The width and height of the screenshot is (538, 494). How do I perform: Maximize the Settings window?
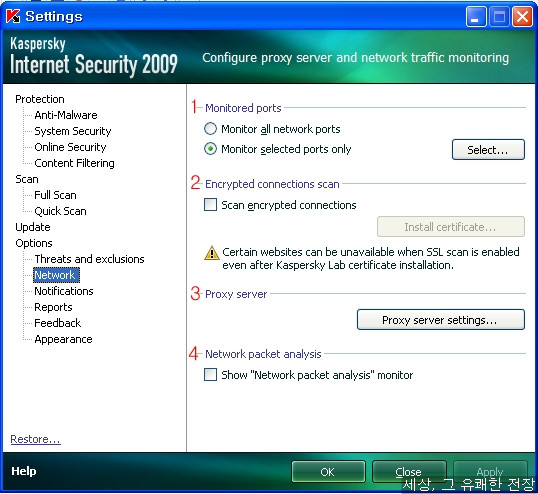pos(499,16)
